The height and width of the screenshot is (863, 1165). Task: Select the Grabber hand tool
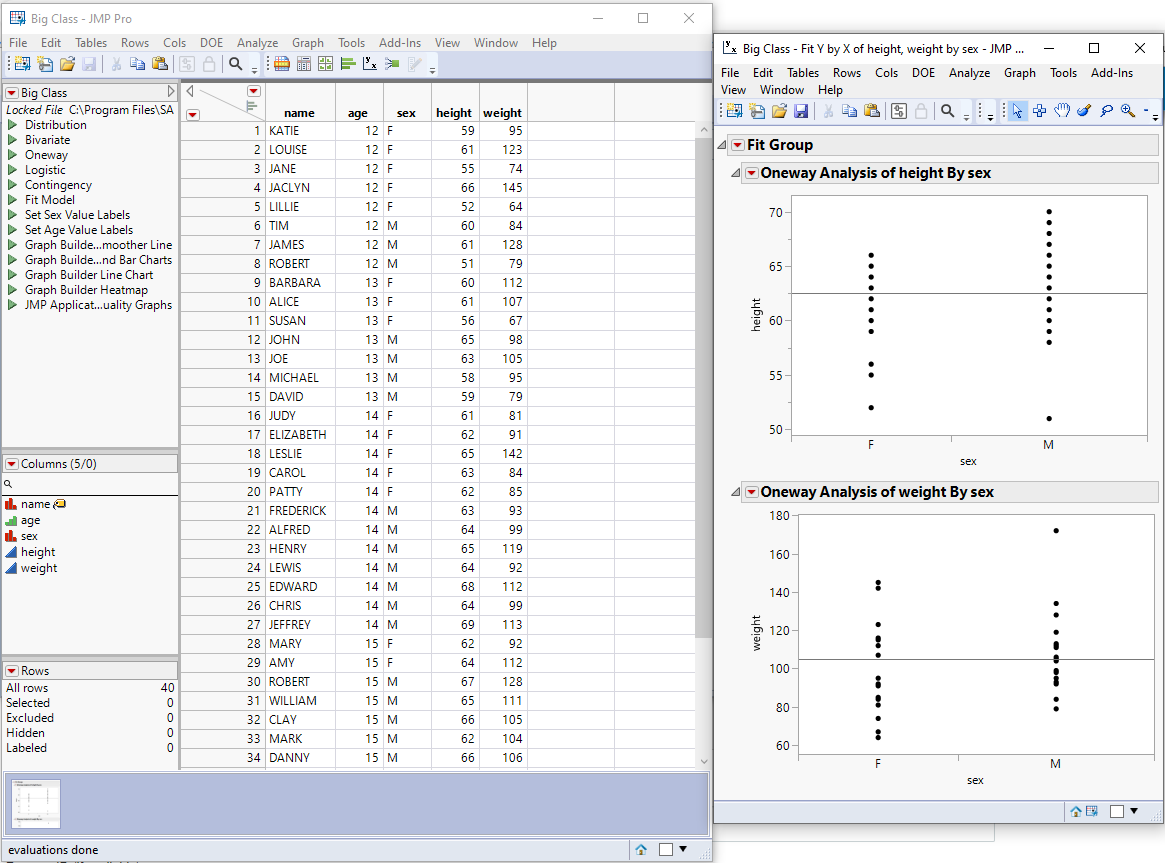coord(1061,111)
